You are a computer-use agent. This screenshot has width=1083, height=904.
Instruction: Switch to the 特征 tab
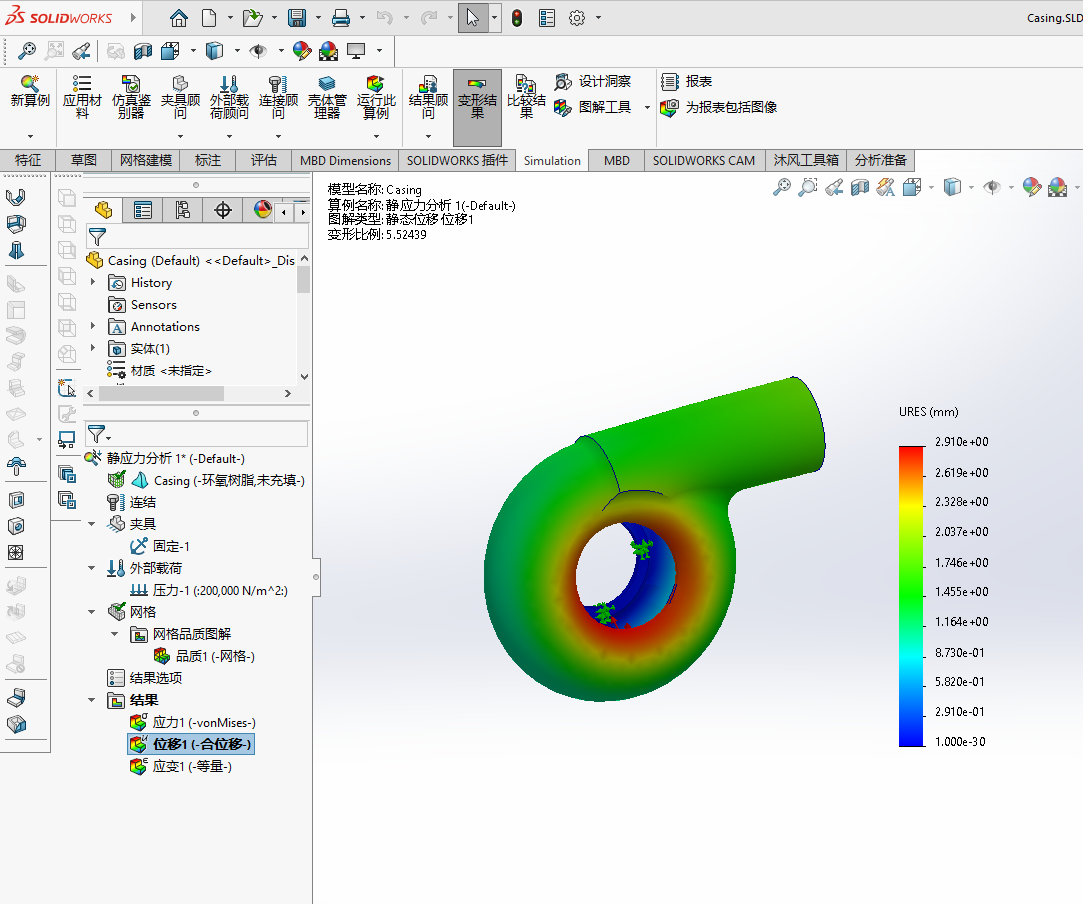point(28,160)
